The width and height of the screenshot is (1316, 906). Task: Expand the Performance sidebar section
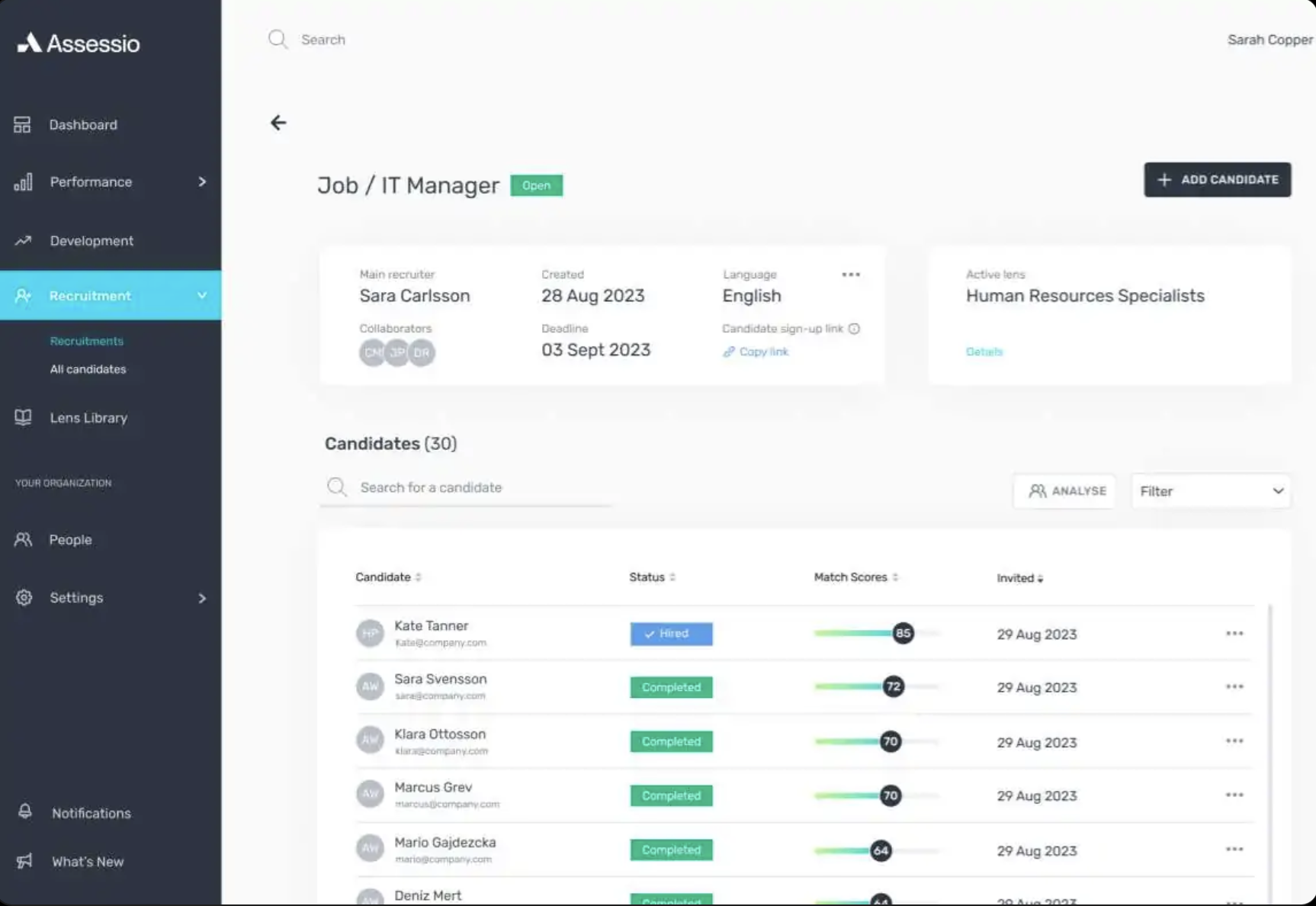click(201, 182)
